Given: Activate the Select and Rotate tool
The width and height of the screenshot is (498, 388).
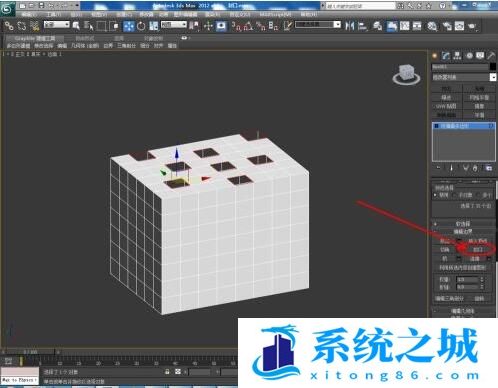Looking at the screenshot, I should click(x=141, y=26).
